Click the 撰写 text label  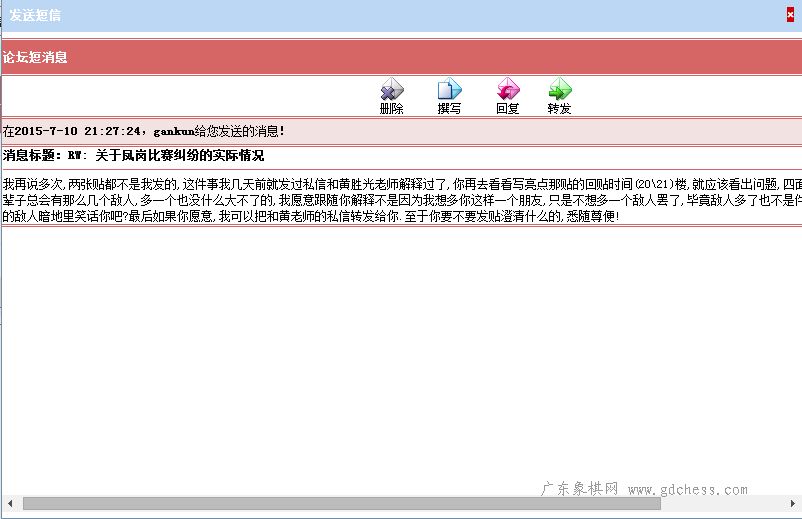(450, 108)
